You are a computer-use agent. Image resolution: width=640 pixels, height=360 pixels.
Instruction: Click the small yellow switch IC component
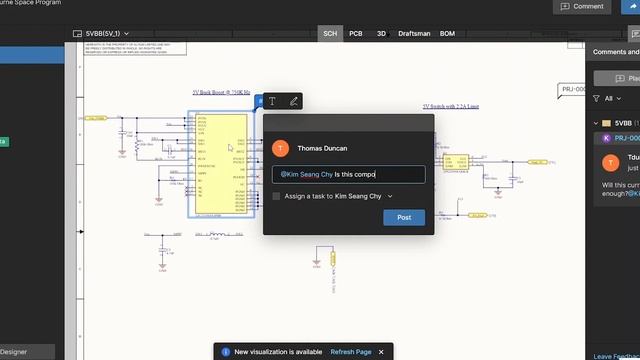click(x=456, y=162)
